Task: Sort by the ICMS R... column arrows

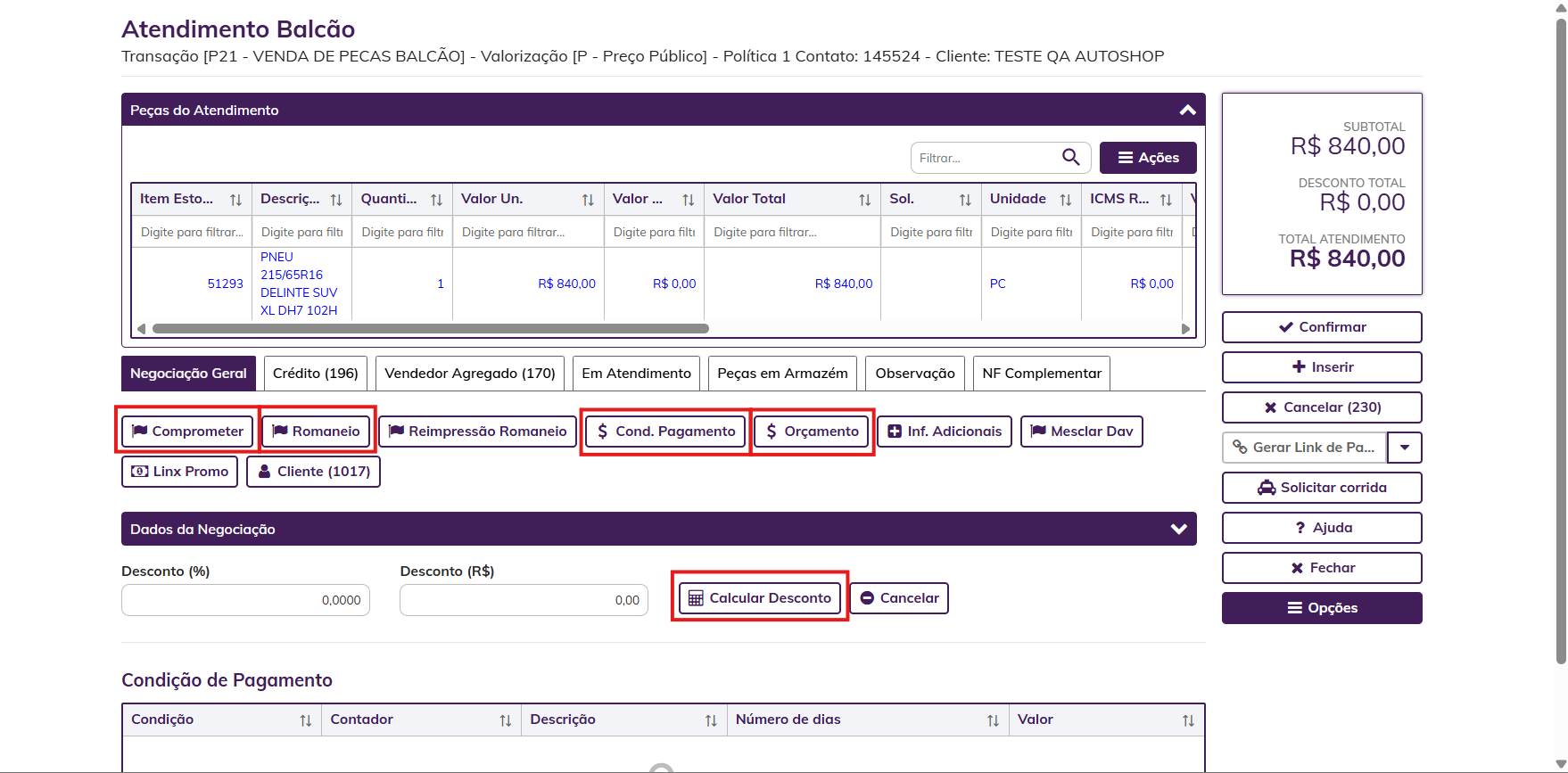Action: click(x=1166, y=200)
